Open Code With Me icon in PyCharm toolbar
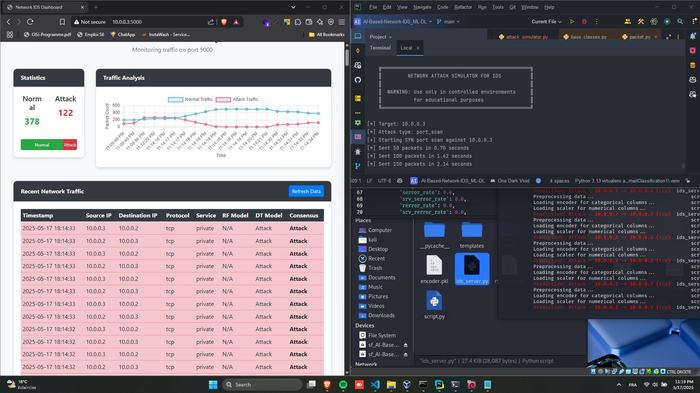700x393 pixels. tap(628, 21)
